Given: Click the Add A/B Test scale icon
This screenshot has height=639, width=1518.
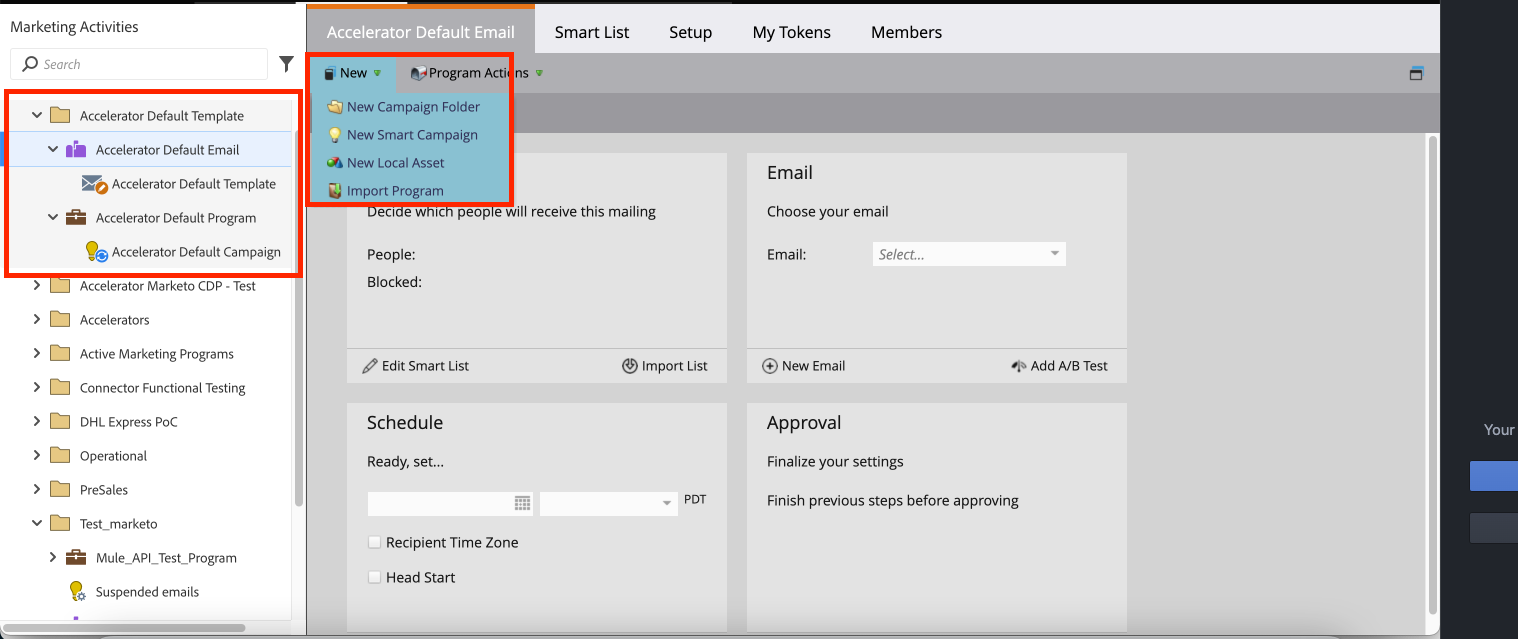Looking at the screenshot, I should pyautogui.click(x=1019, y=366).
